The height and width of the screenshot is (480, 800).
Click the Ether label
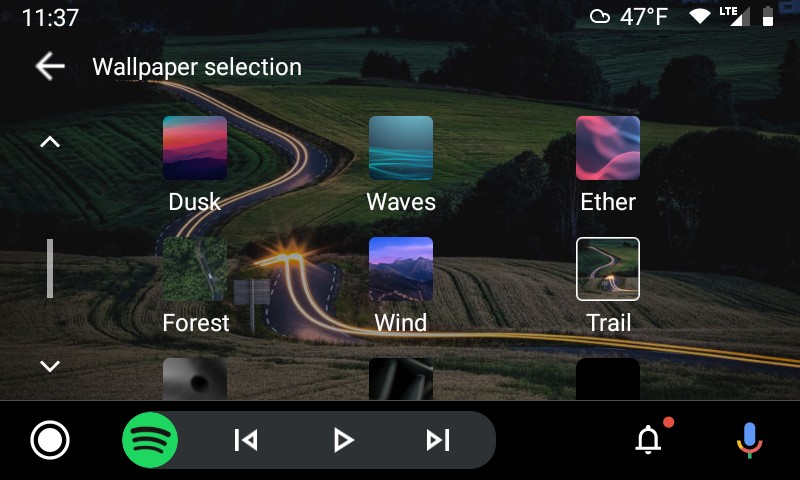tap(608, 201)
